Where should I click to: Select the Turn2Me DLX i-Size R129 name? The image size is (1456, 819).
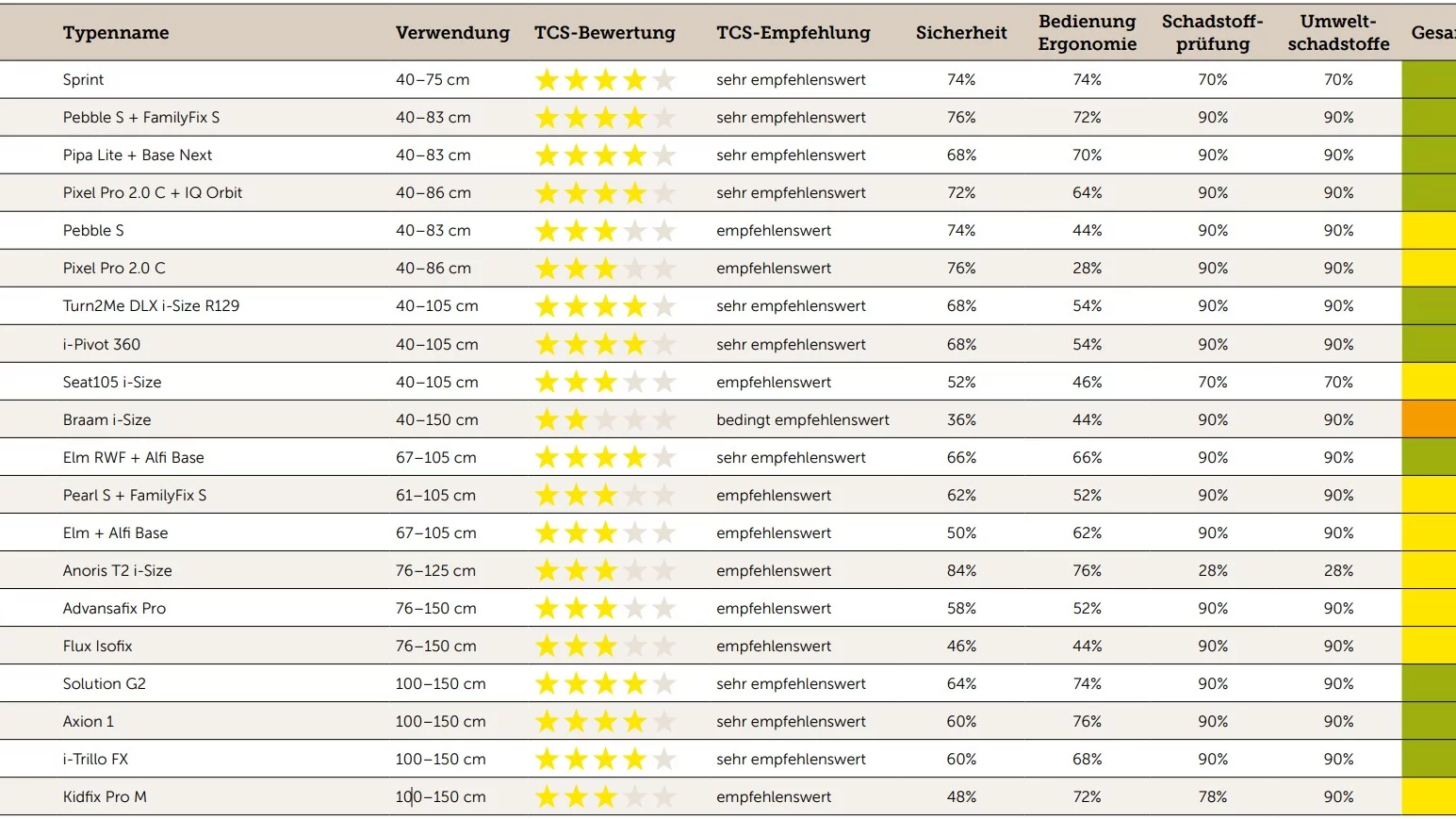[151, 306]
